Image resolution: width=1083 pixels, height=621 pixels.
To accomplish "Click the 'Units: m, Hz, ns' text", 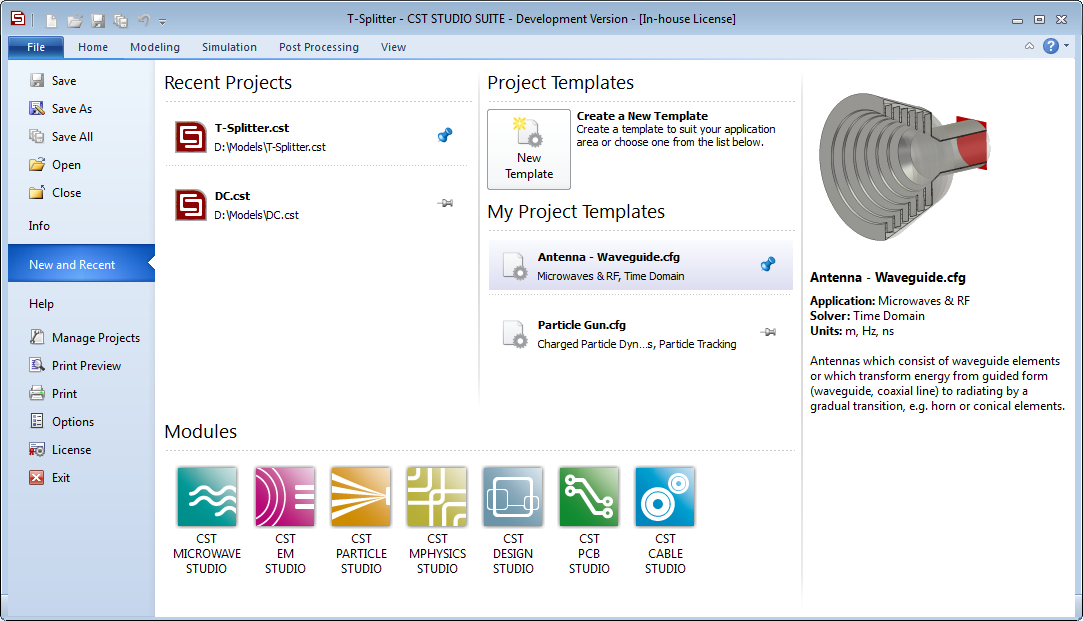I will coord(852,331).
